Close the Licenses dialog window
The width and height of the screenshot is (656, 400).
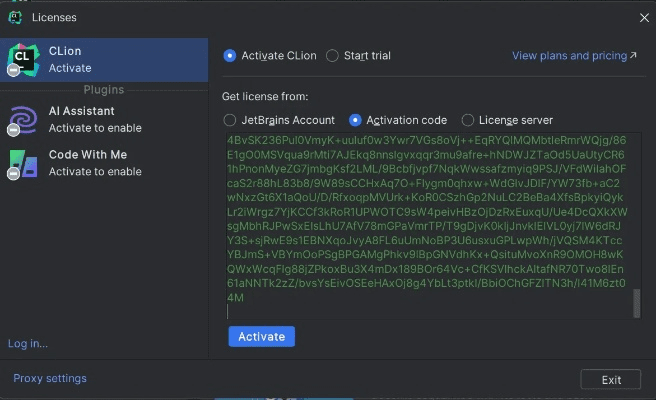click(x=644, y=17)
